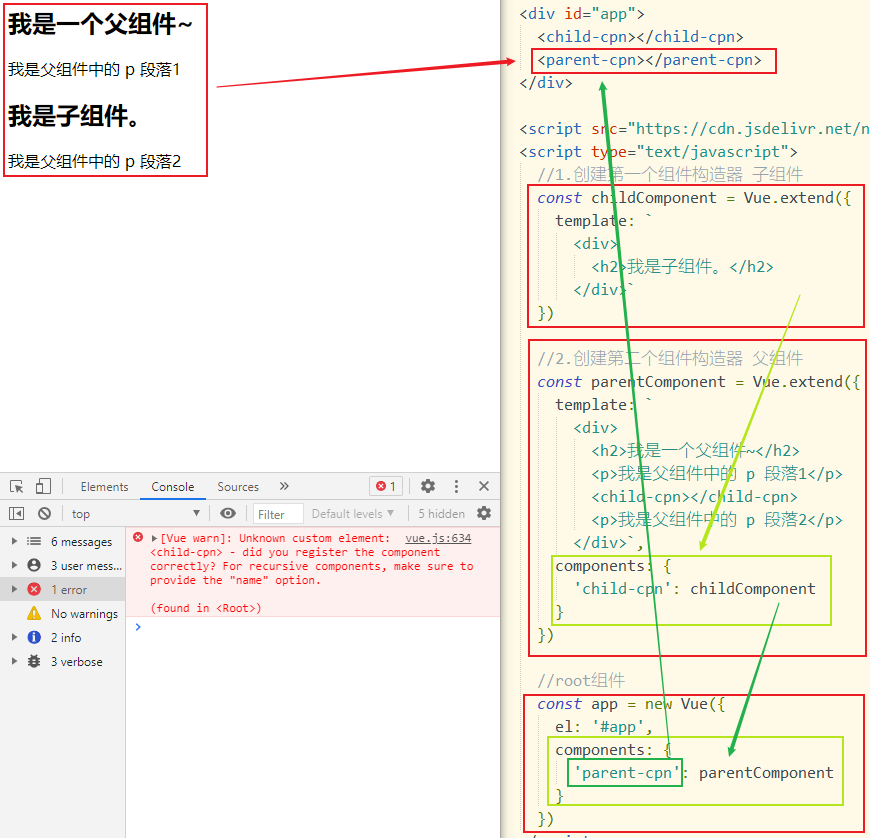Viewport: 870px width, 838px height.
Task: Click the yellow warning triangle icon
Action: pos(34,613)
